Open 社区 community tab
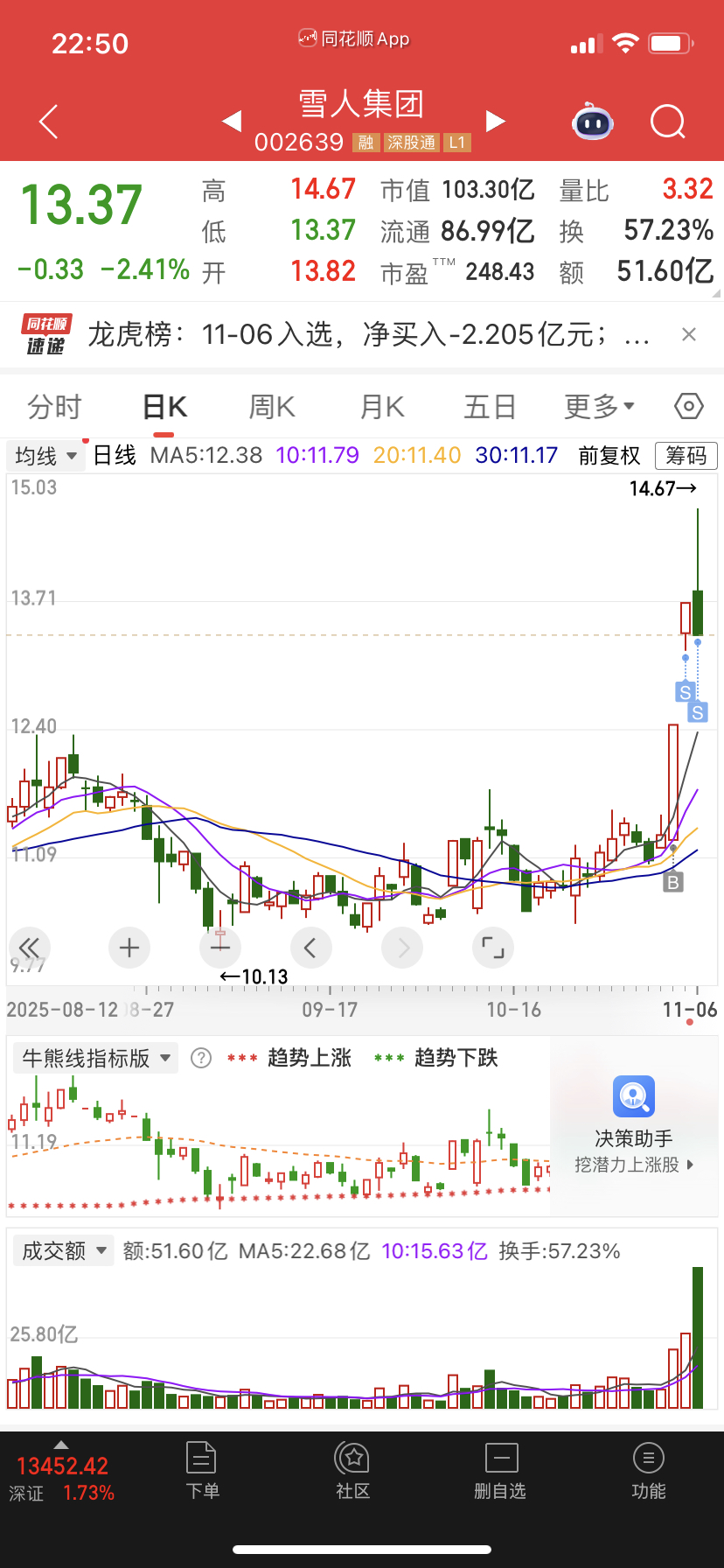 (x=353, y=1471)
